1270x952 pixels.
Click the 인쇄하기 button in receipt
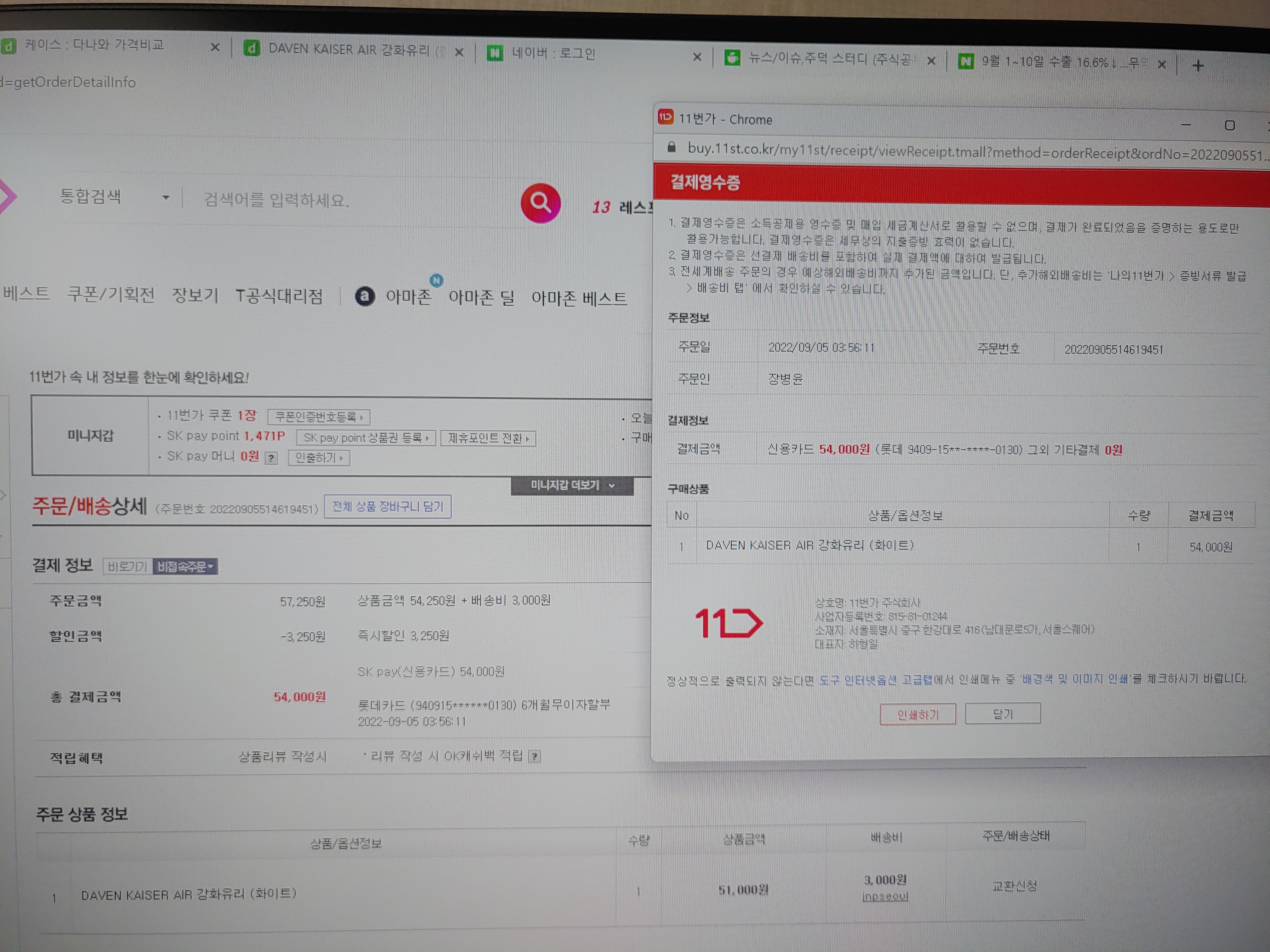point(918,714)
